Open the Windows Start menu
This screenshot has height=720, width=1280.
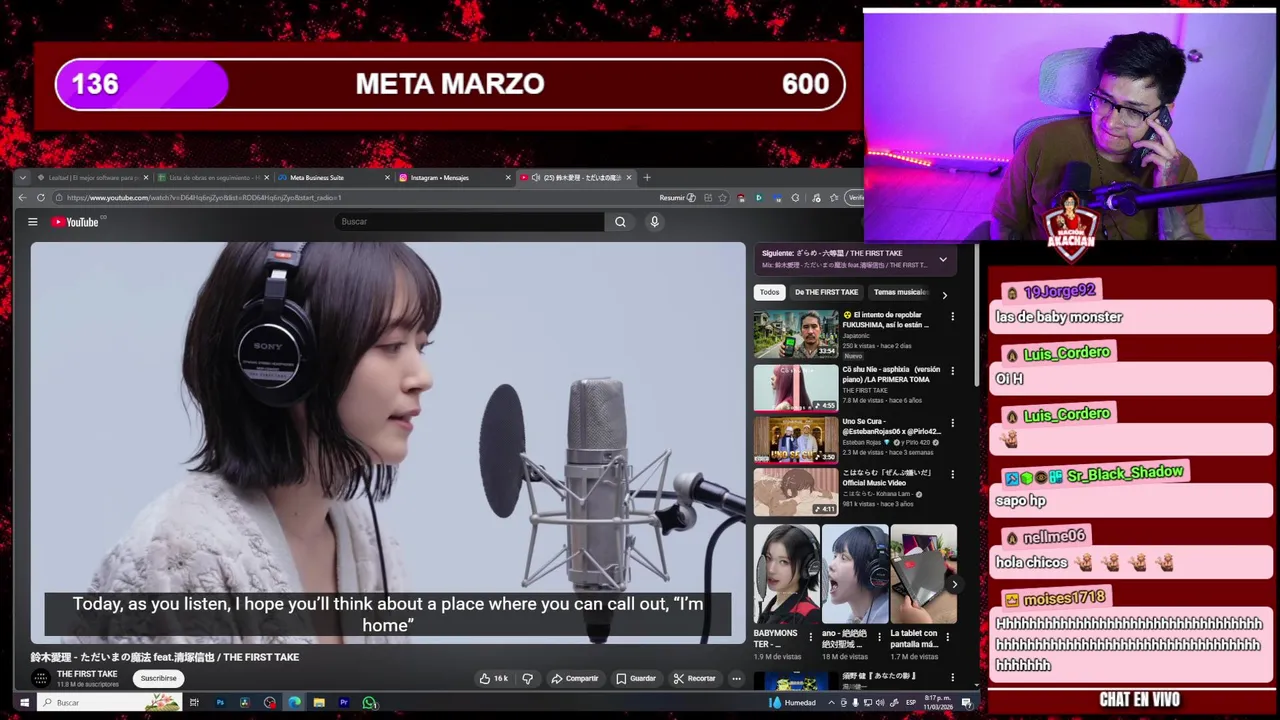24,703
